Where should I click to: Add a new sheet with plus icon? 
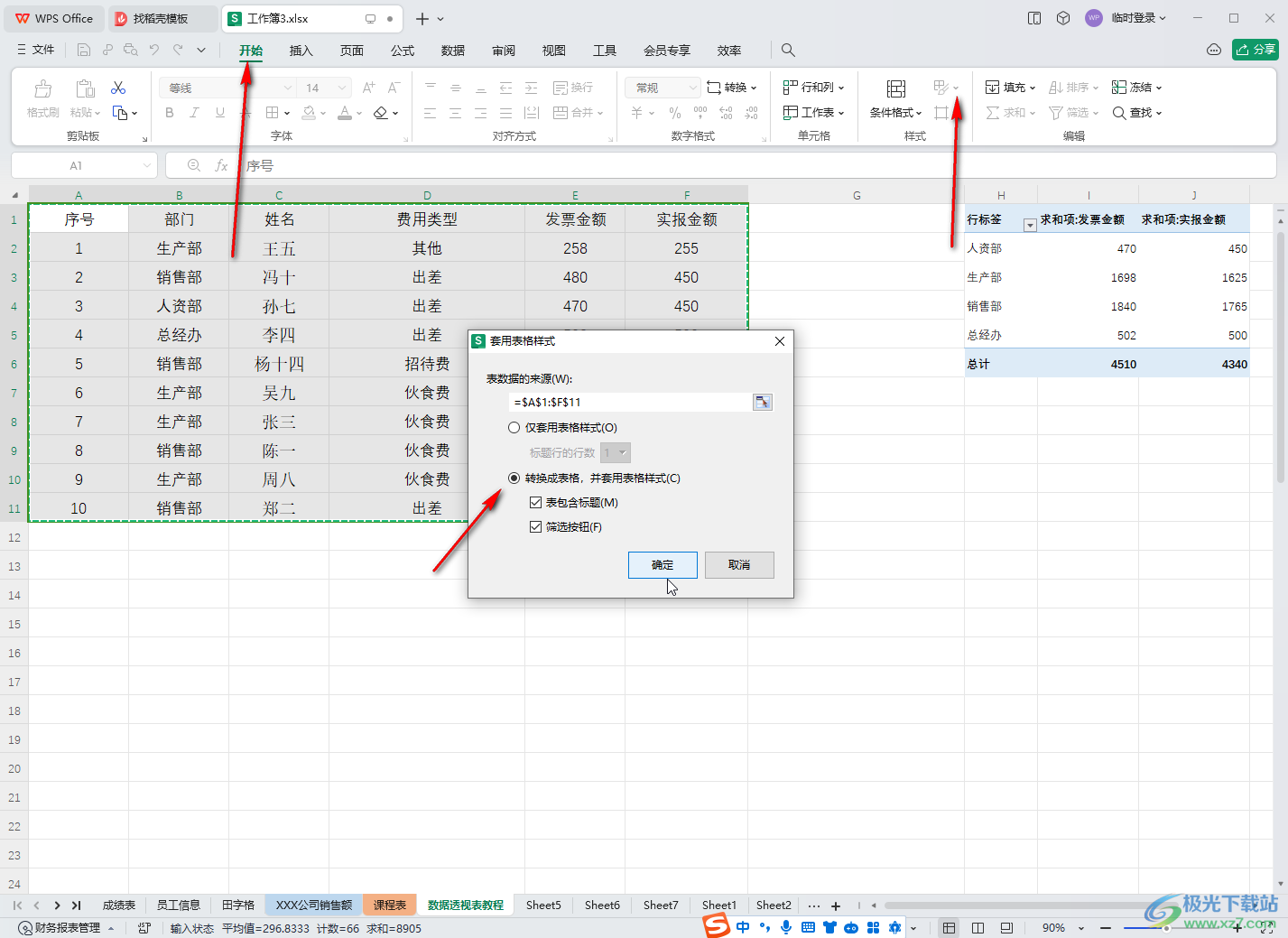[836, 905]
